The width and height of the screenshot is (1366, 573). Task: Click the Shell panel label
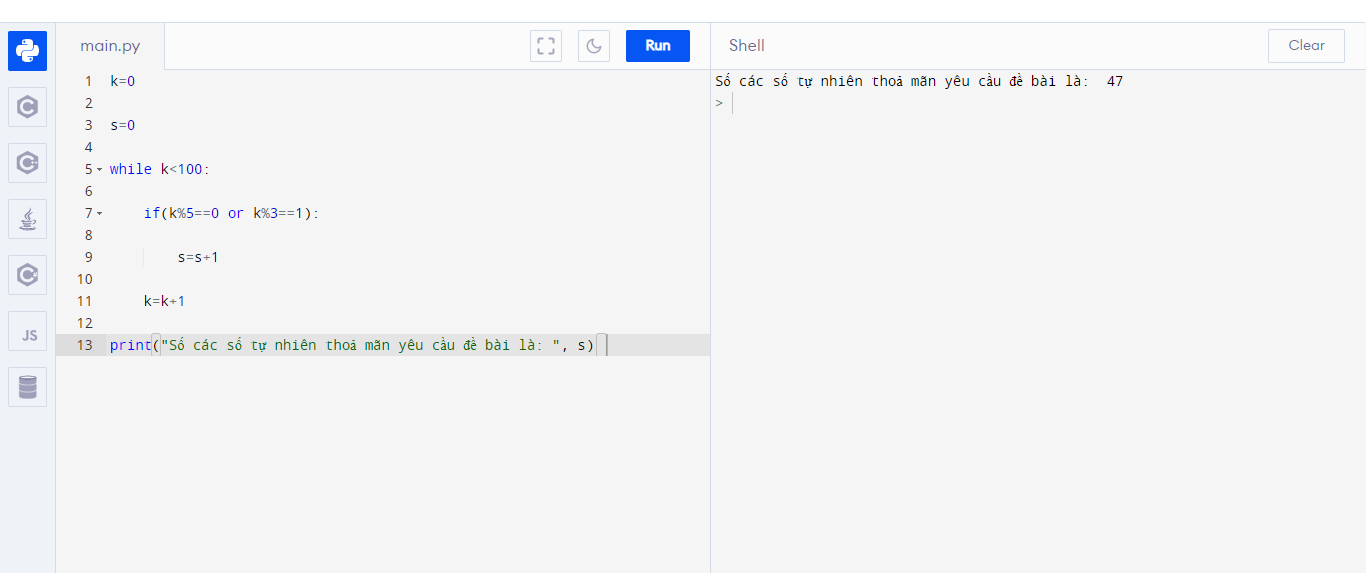746,46
